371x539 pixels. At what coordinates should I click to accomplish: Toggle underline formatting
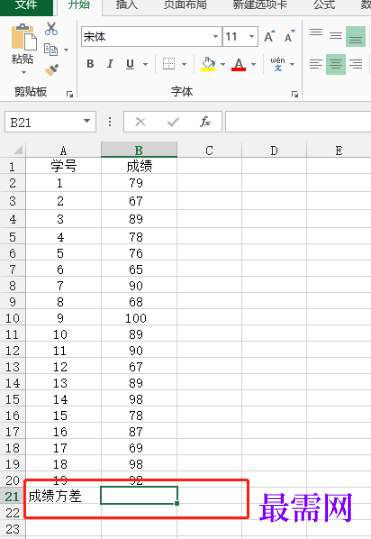130,64
